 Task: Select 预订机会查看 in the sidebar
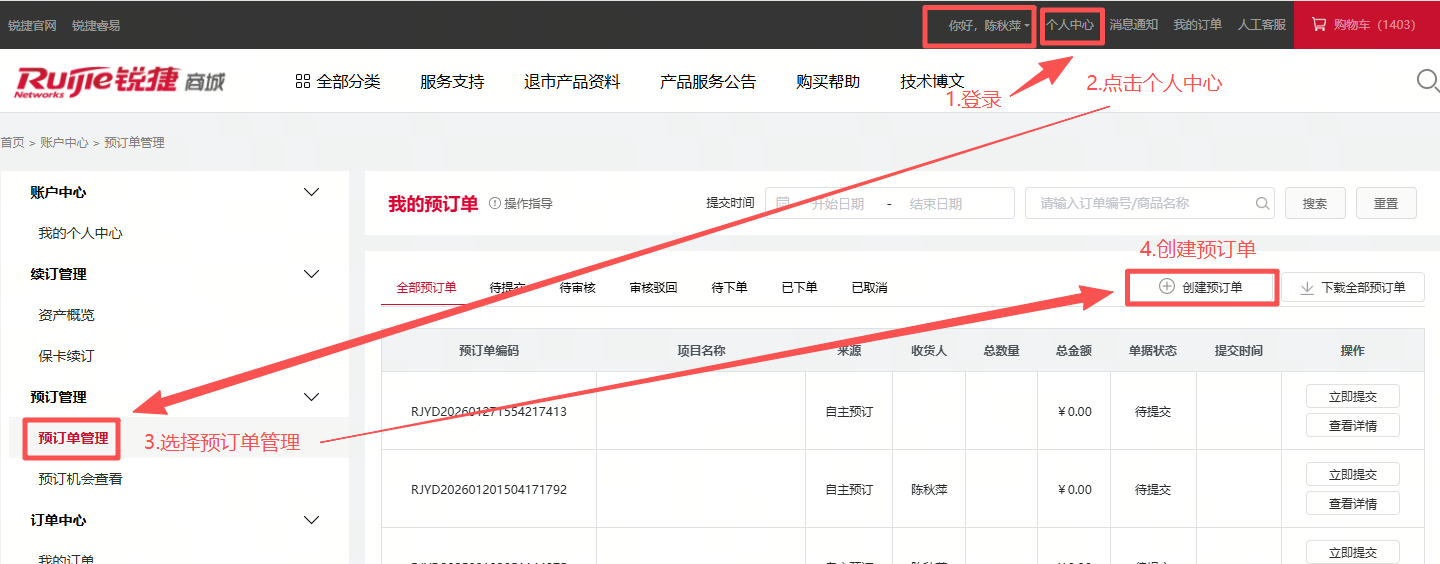80,479
